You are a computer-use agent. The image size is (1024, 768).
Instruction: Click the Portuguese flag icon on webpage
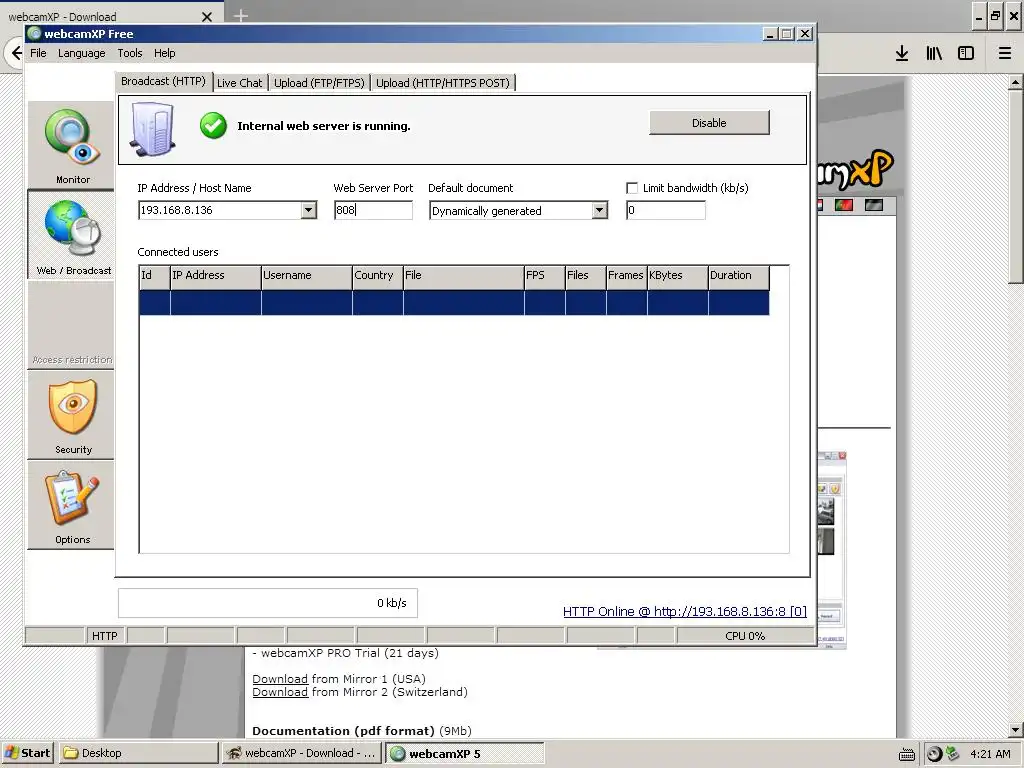point(844,205)
